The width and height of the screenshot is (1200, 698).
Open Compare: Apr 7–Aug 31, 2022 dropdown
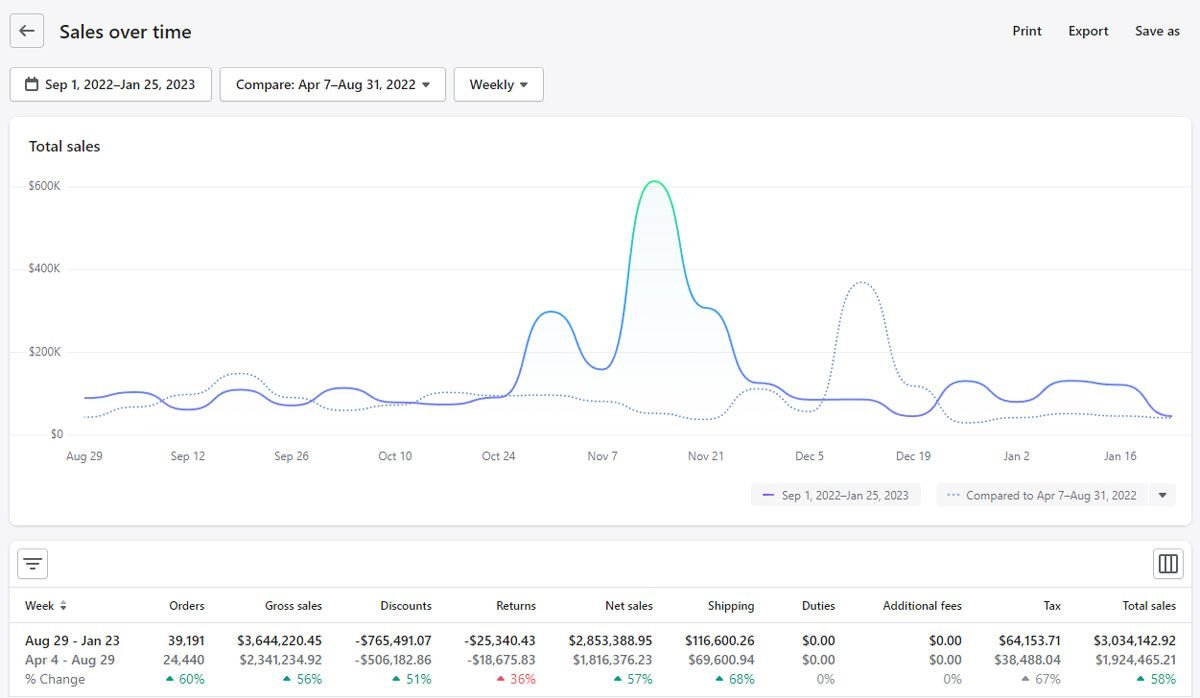click(333, 85)
